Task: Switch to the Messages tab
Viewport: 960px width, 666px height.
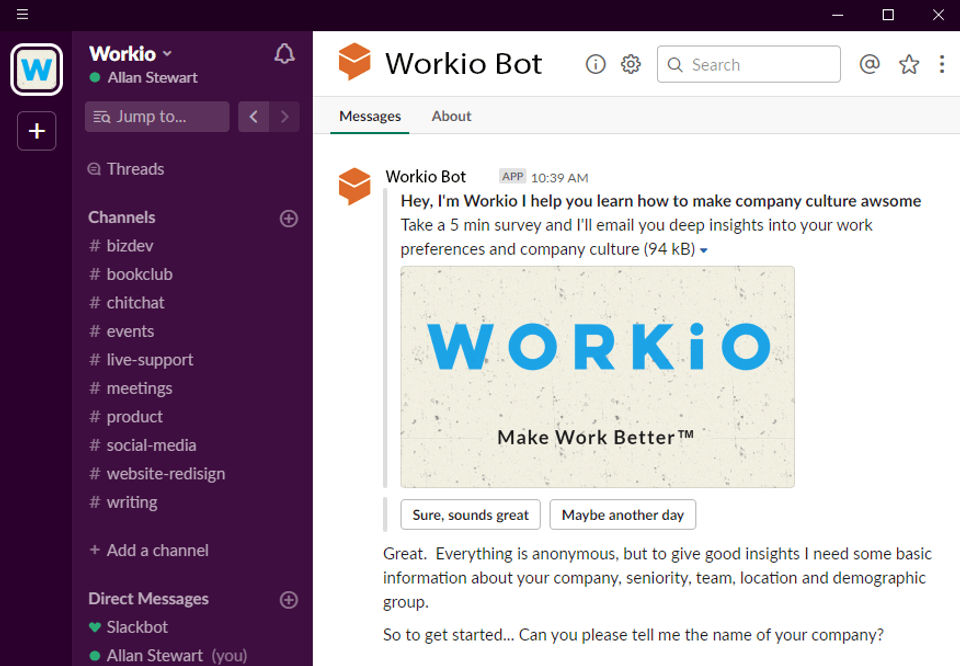Action: click(370, 116)
